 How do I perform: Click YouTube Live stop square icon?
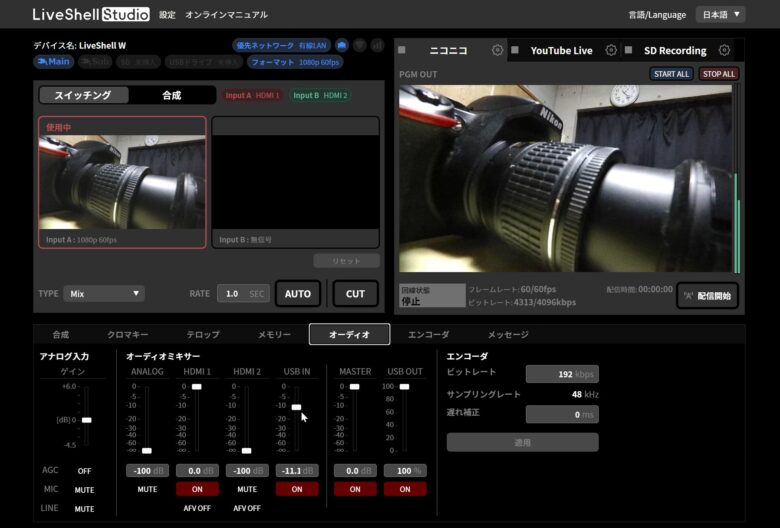[x=515, y=50]
